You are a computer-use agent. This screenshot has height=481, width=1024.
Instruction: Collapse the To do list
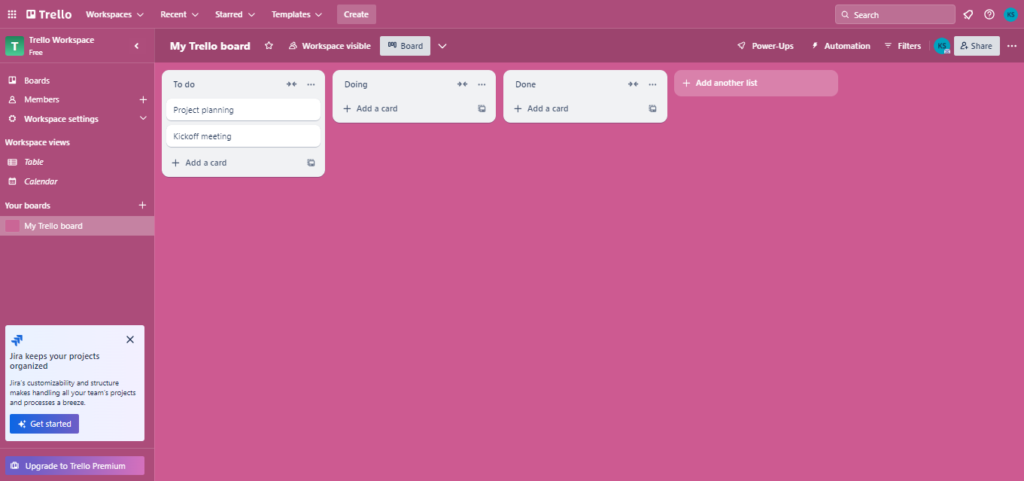[291, 84]
